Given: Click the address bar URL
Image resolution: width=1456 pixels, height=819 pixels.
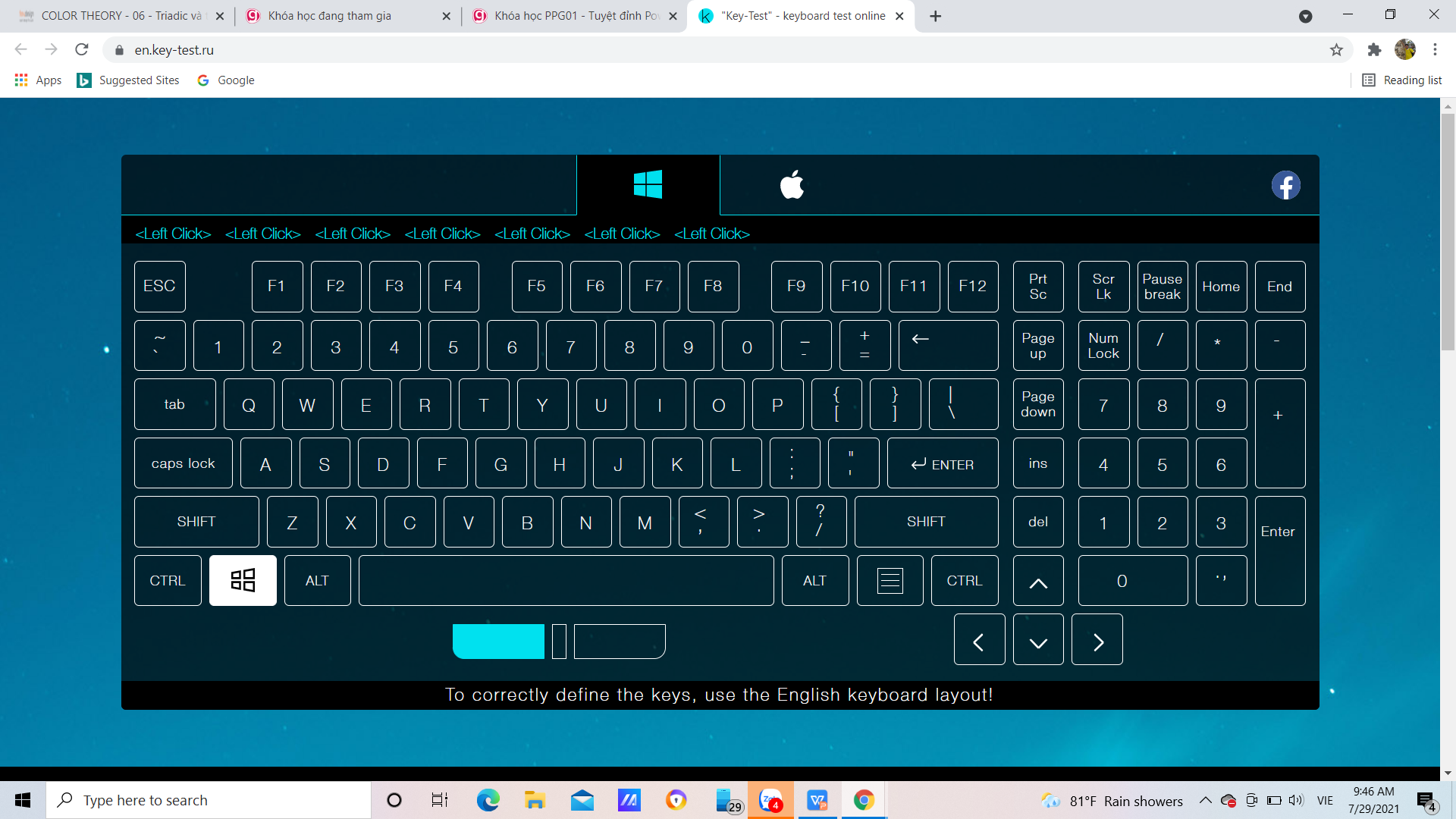Looking at the screenshot, I should coord(174,50).
